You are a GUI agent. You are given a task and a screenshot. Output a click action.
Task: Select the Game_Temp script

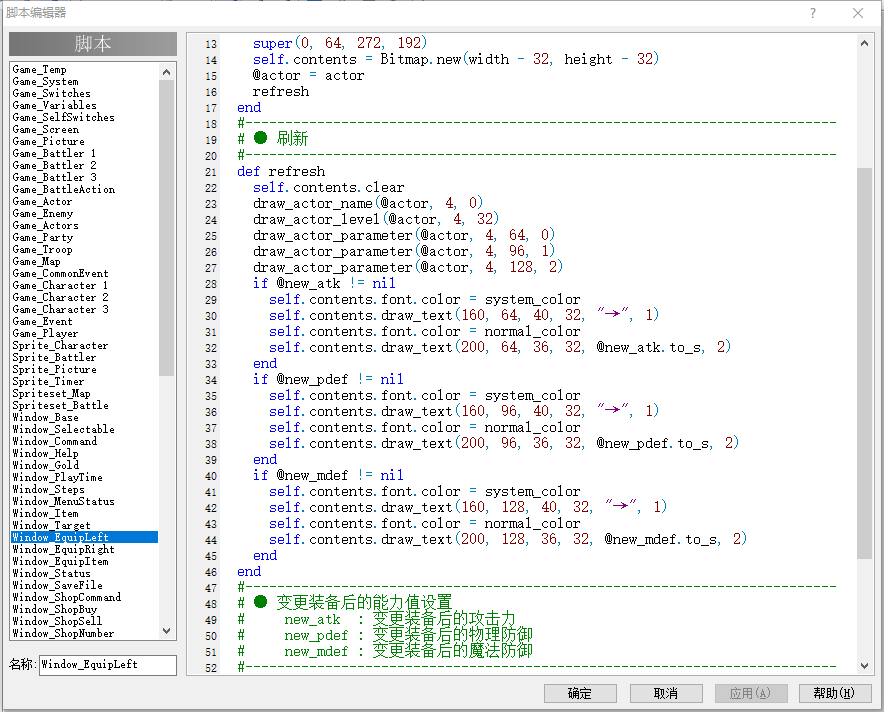point(85,69)
